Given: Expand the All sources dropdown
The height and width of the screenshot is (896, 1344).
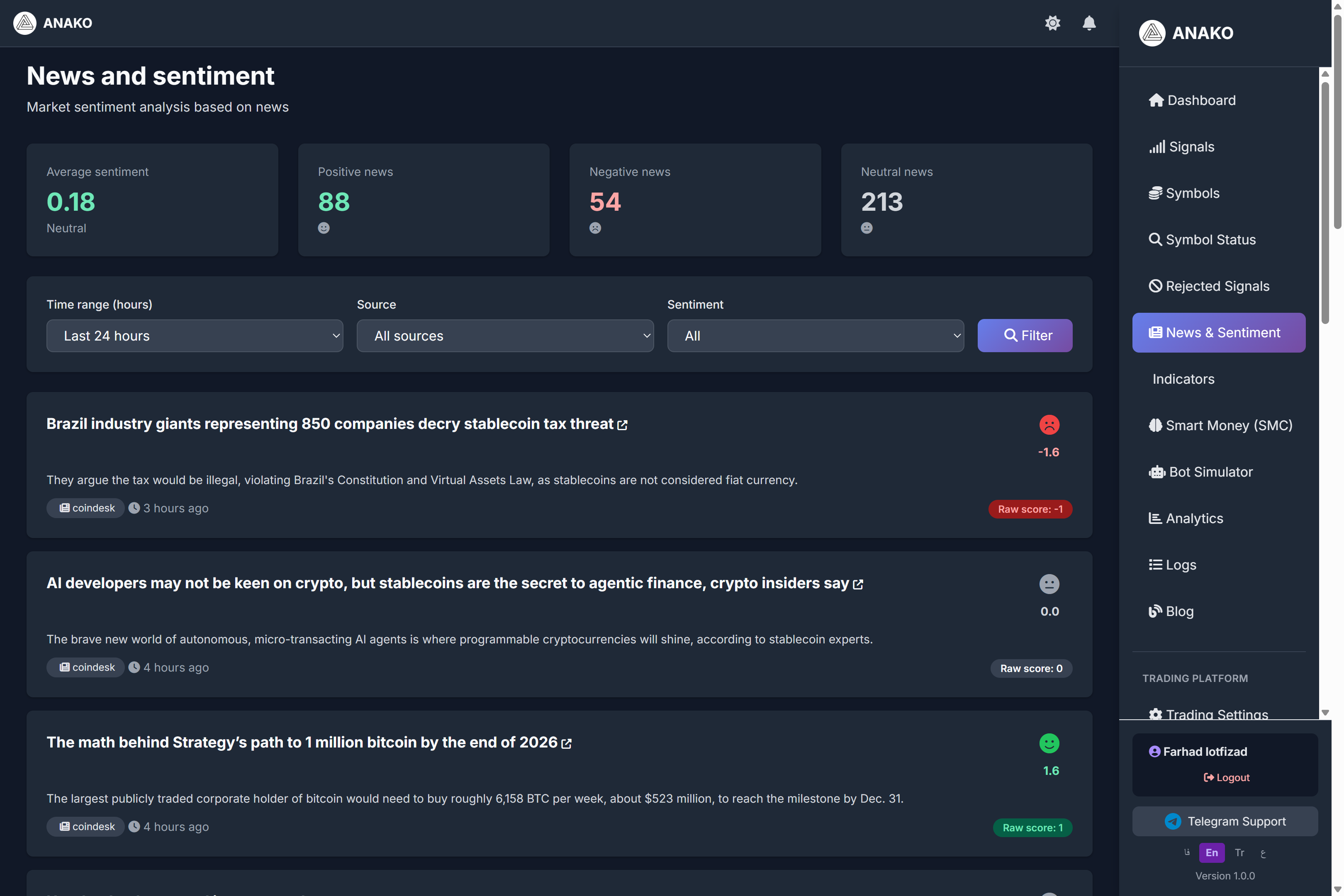Looking at the screenshot, I should click(504, 336).
